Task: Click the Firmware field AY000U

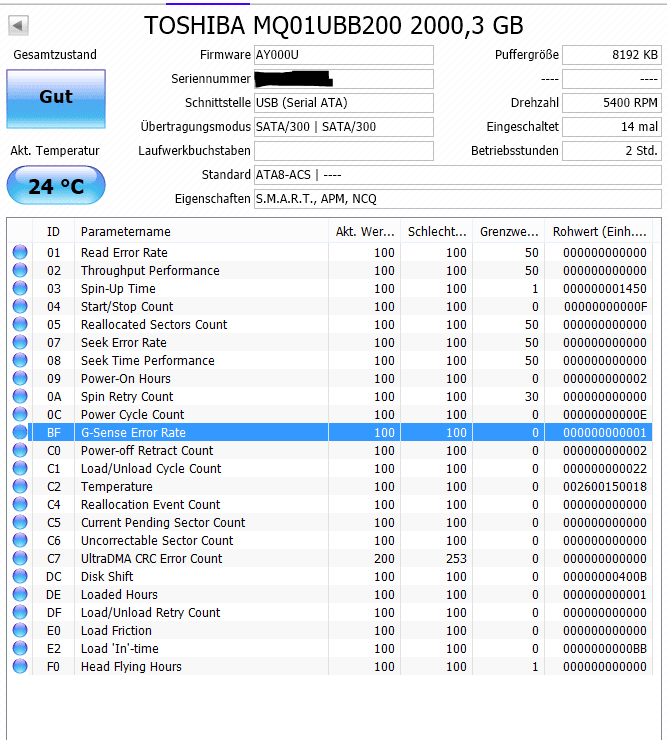Action: tap(344, 55)
